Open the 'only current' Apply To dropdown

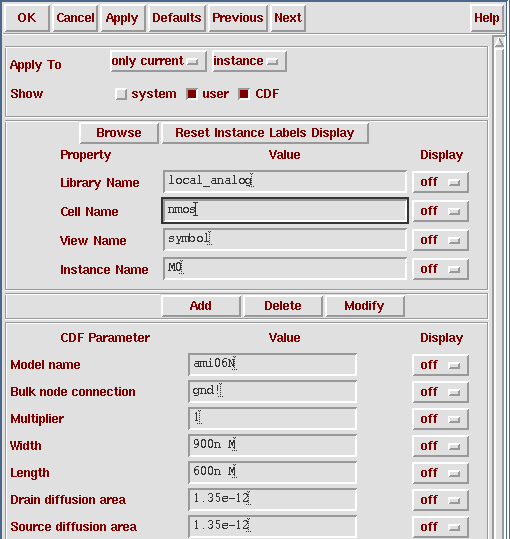[x=158, y=61]
